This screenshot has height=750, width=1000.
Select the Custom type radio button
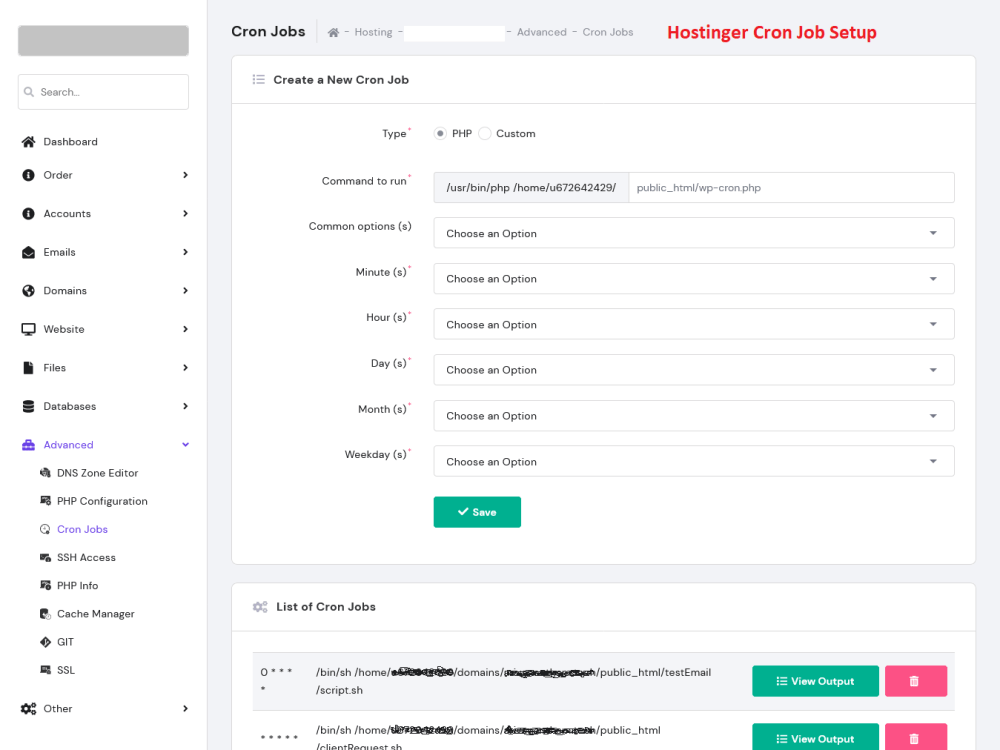[x=485, y=133]
